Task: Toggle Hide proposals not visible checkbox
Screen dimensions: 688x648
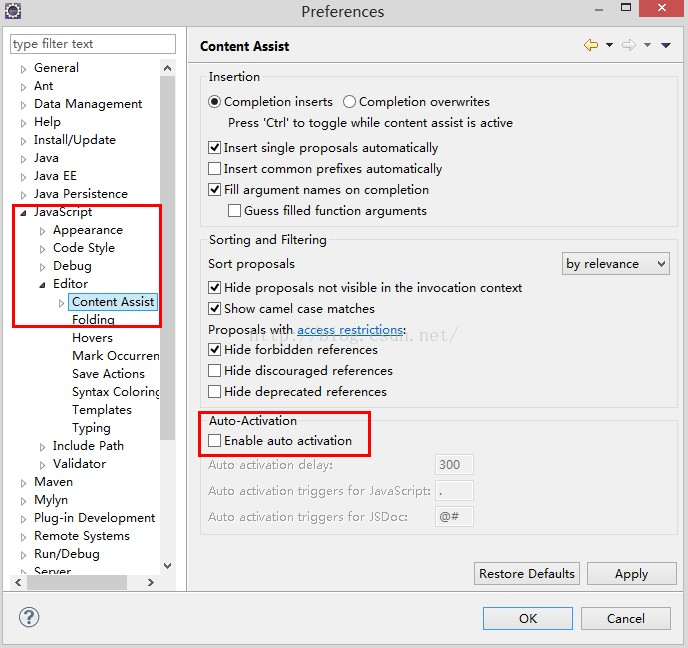Action: point(214,288)
